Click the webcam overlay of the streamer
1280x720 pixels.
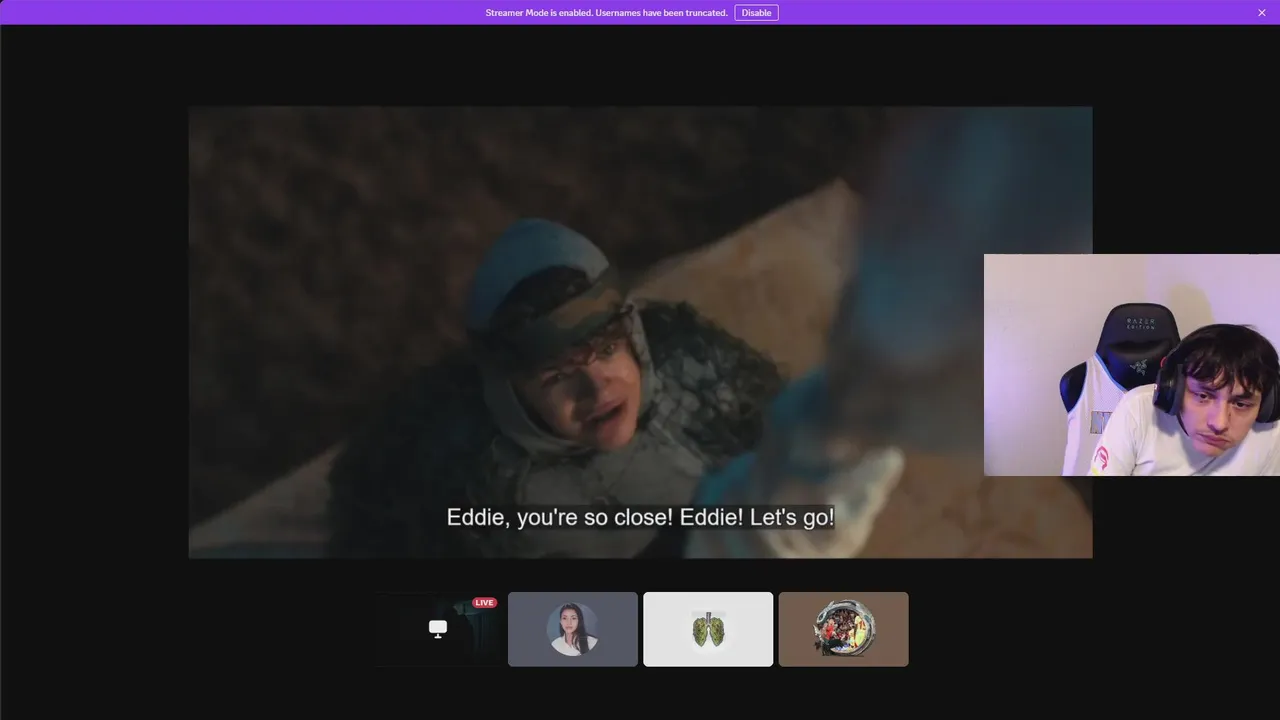point(1132,365)
